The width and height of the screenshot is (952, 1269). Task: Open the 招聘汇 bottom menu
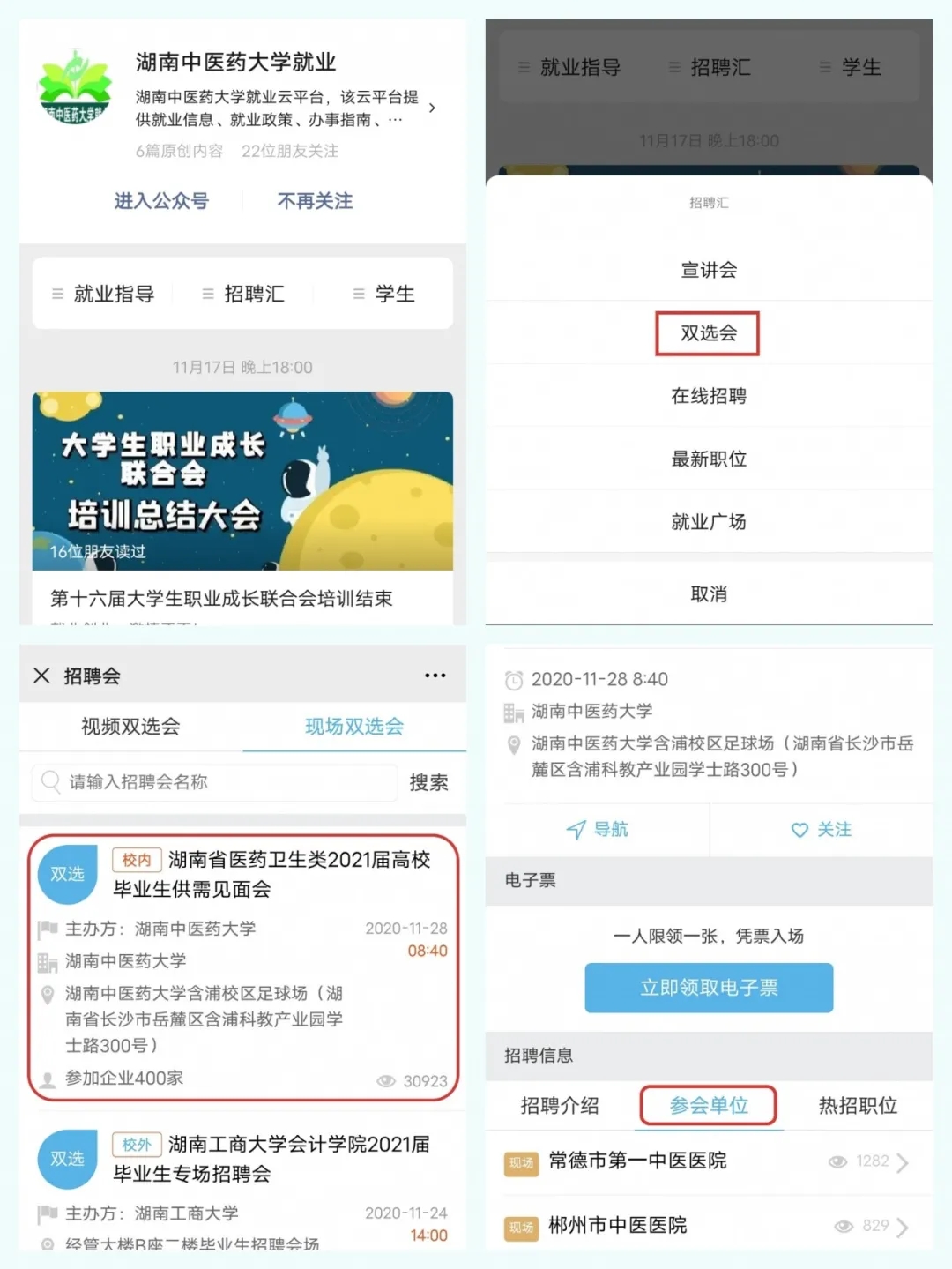[243, 294]
